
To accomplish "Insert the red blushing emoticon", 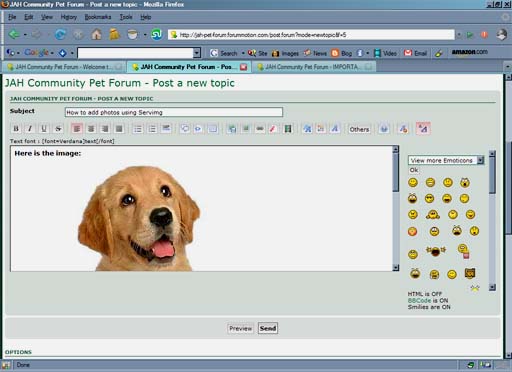I will (413, 231).
